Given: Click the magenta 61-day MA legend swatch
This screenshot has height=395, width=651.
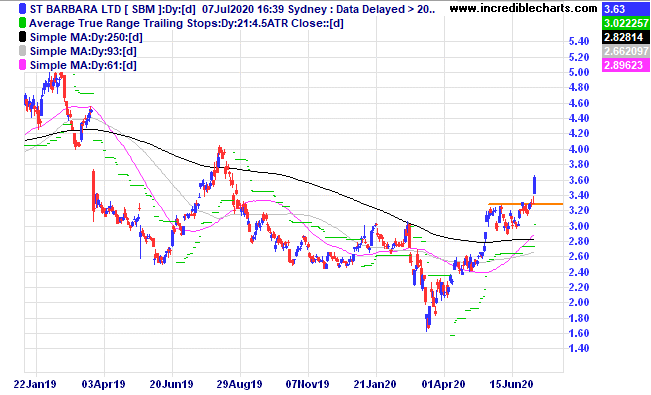Looking at the screenshot, I should click(x=22, y=65).
